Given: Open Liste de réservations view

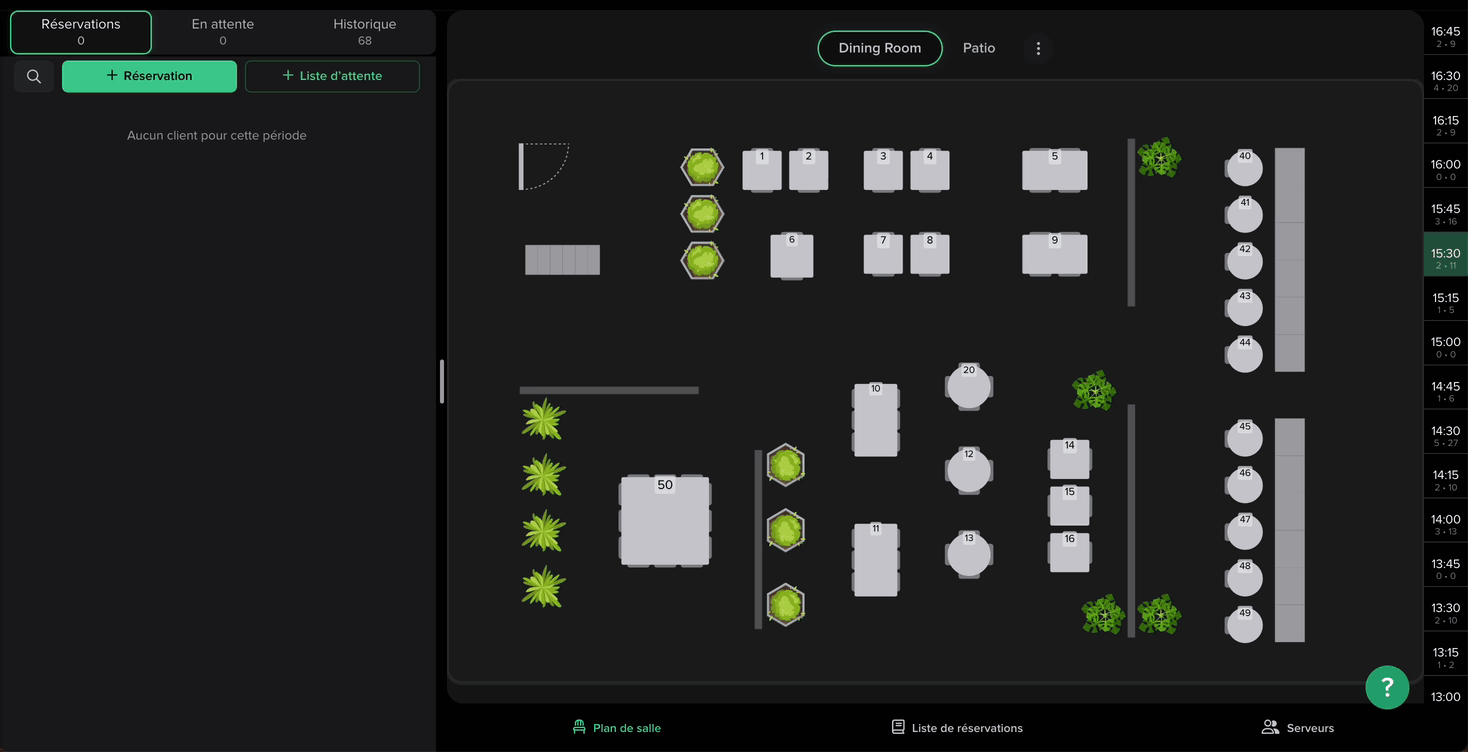Looking at the screenshot, I should (x=957, y=728).
